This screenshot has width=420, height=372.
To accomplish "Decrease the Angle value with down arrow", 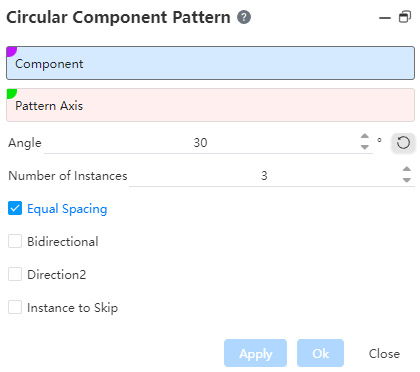I will [x=365, y=147].
